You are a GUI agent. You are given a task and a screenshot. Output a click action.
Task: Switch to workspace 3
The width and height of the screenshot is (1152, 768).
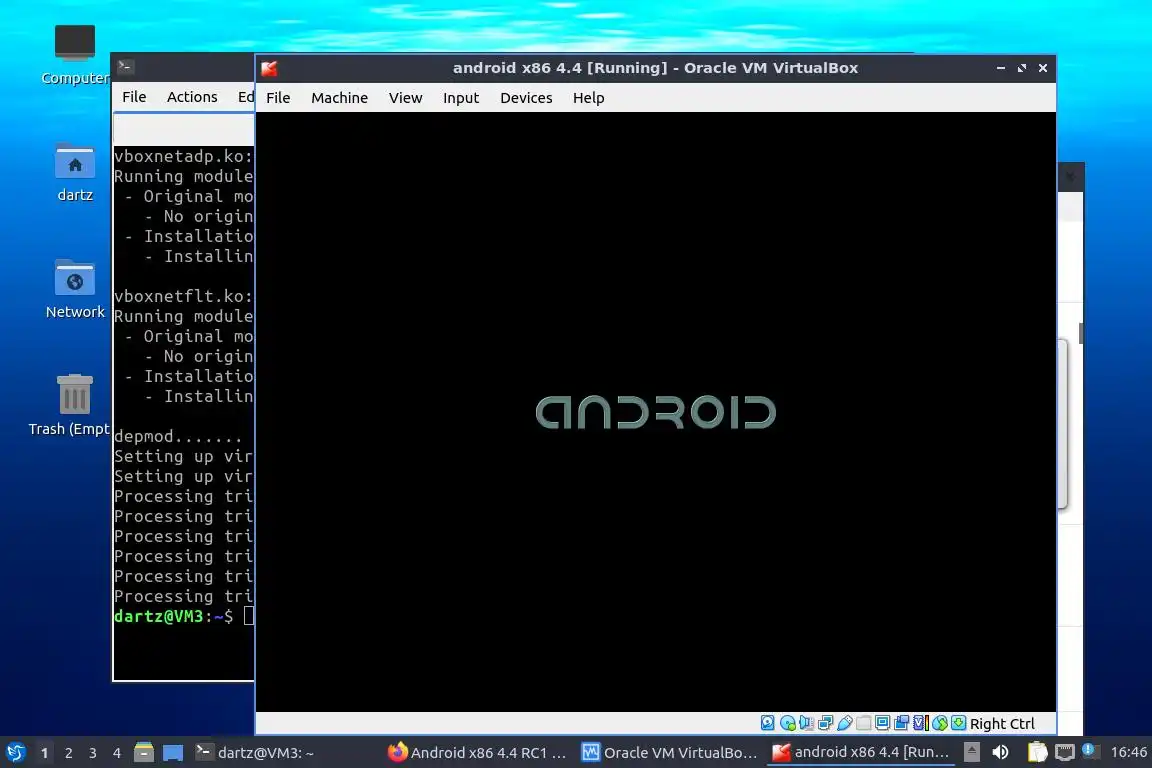(x=93, y=753)
